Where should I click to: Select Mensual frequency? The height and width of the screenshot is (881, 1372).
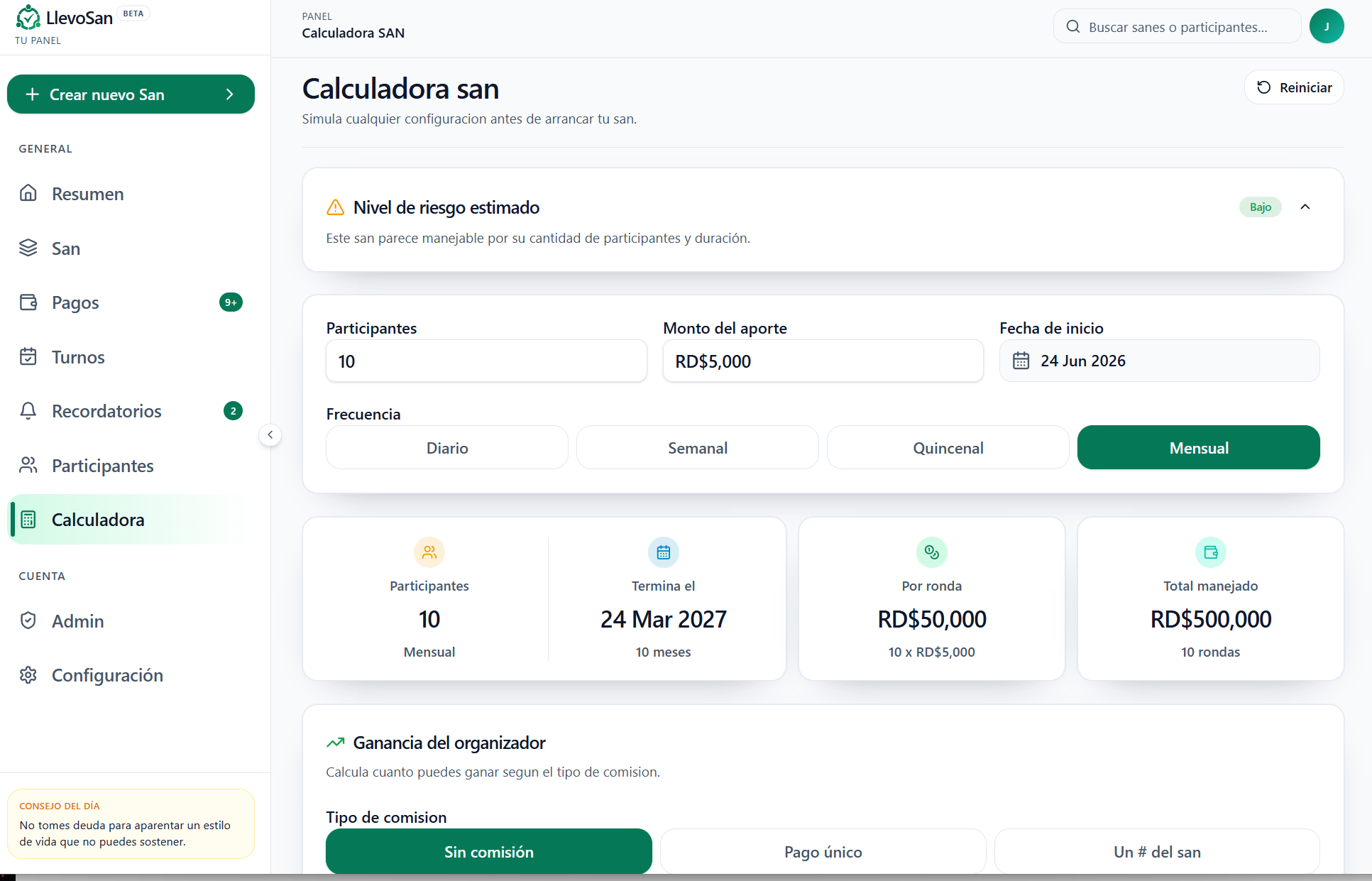tap(1199, 448)
